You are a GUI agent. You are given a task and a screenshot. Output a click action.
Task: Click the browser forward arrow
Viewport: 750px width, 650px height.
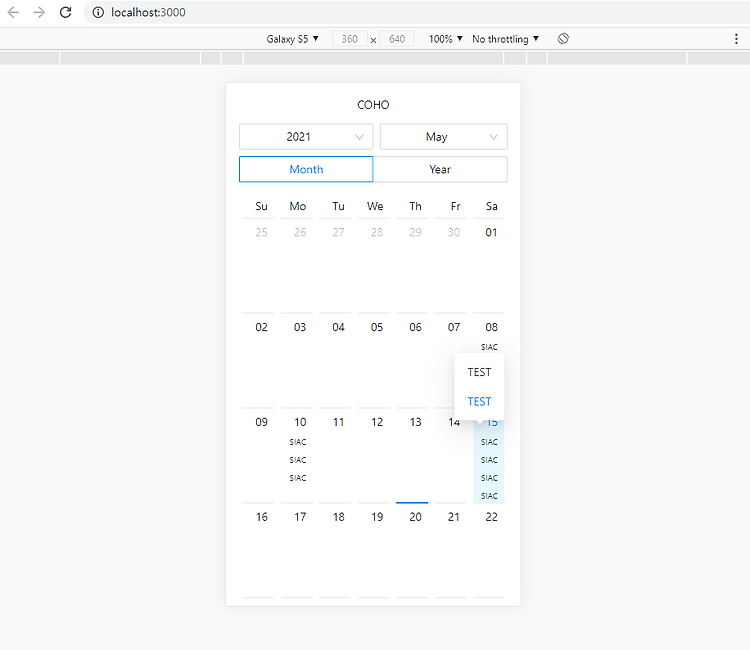click(39, 12)
